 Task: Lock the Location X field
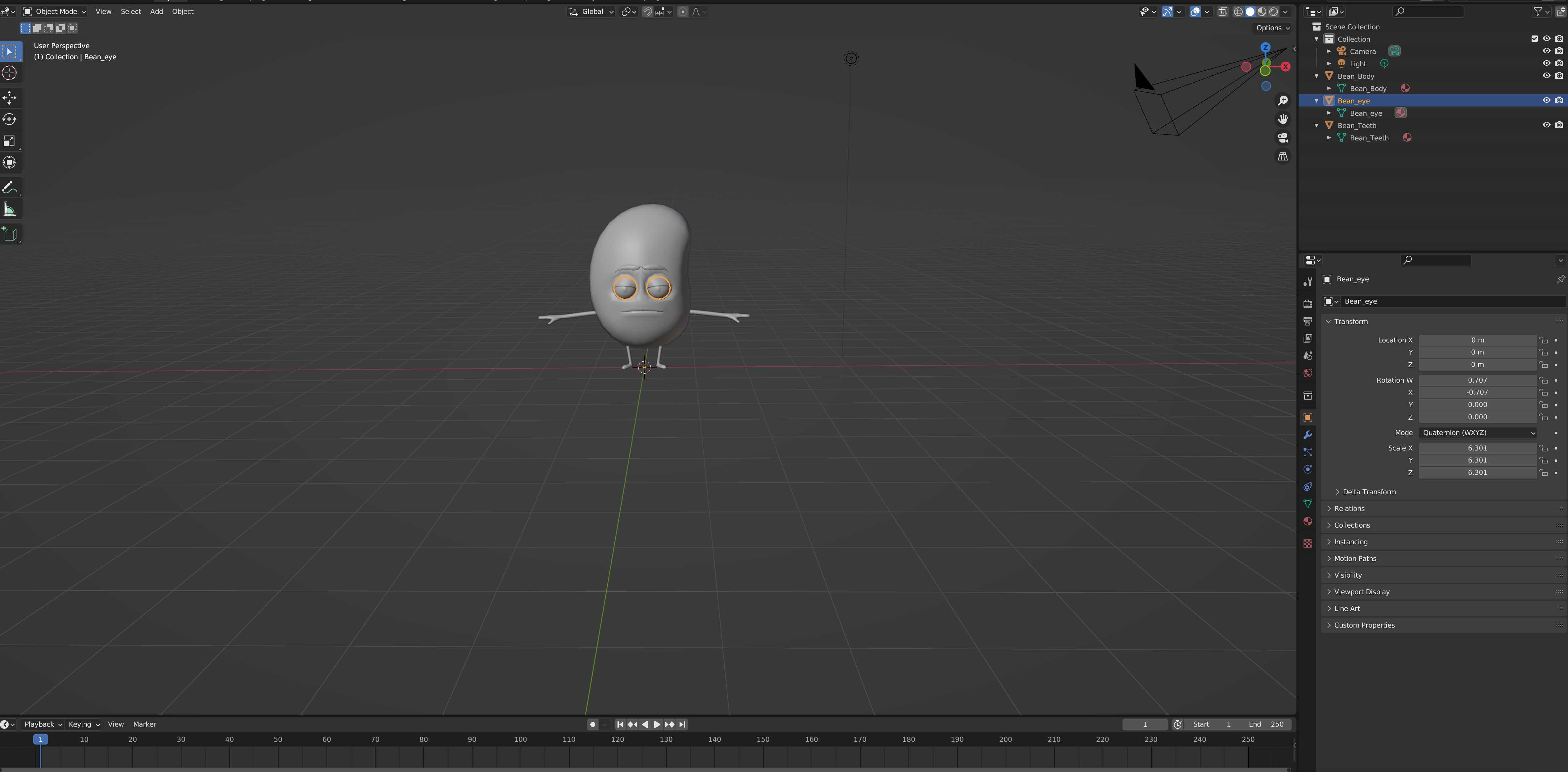pyautogui.click(x=1543, y=340)
